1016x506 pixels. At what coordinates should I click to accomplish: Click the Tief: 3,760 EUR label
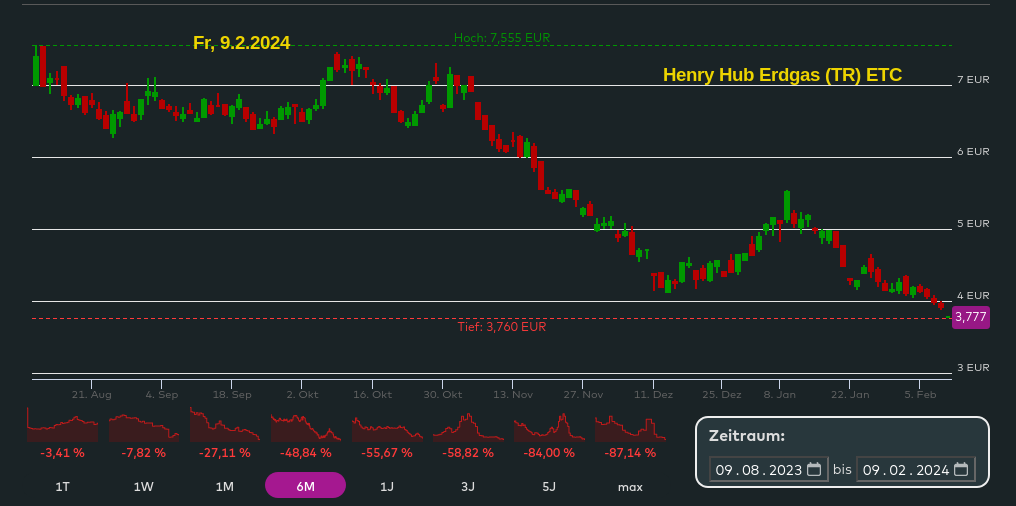click(502, 327)
